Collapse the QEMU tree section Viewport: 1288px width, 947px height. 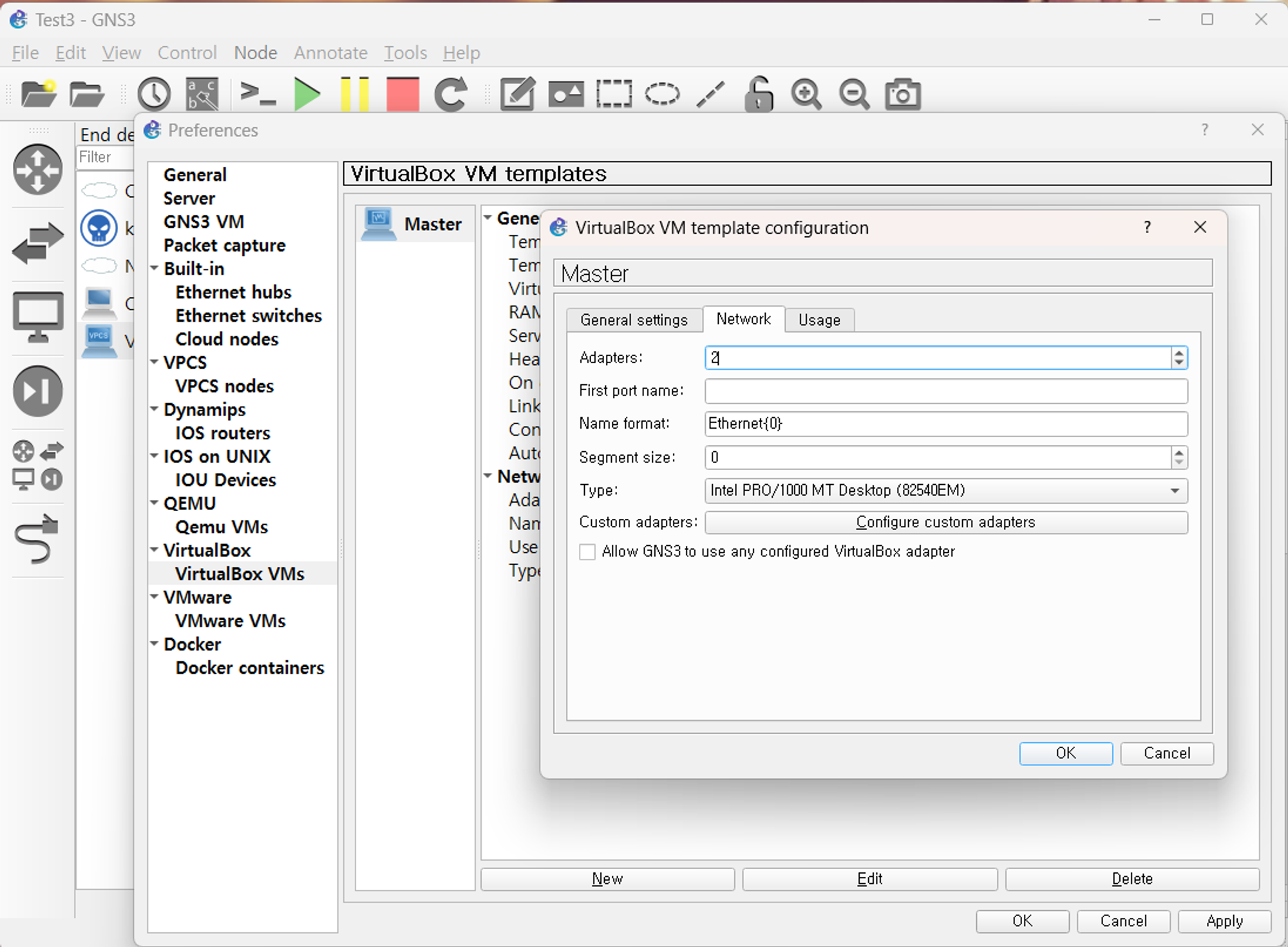(x=155, y=503)
